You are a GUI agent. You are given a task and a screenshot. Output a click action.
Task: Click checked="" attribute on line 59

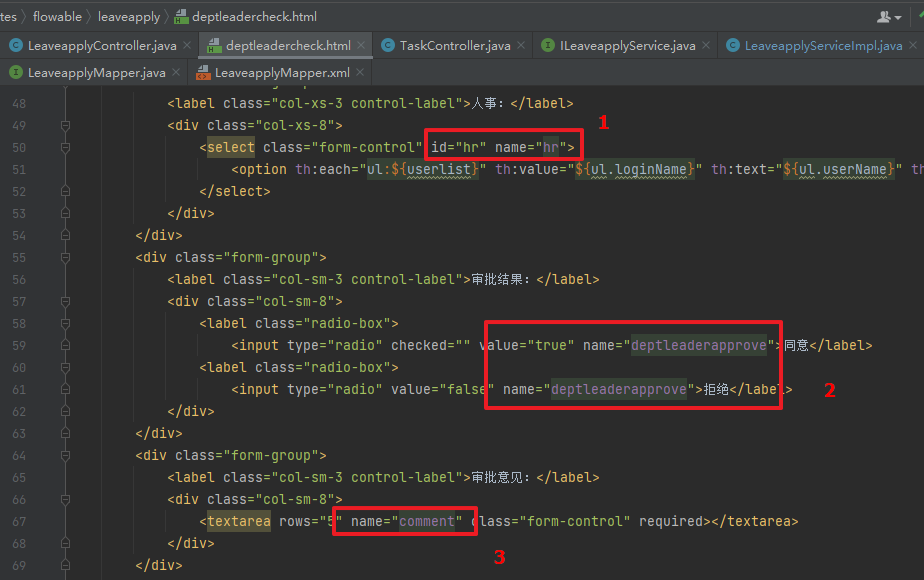pyautogui.click(x=431, y=345)
